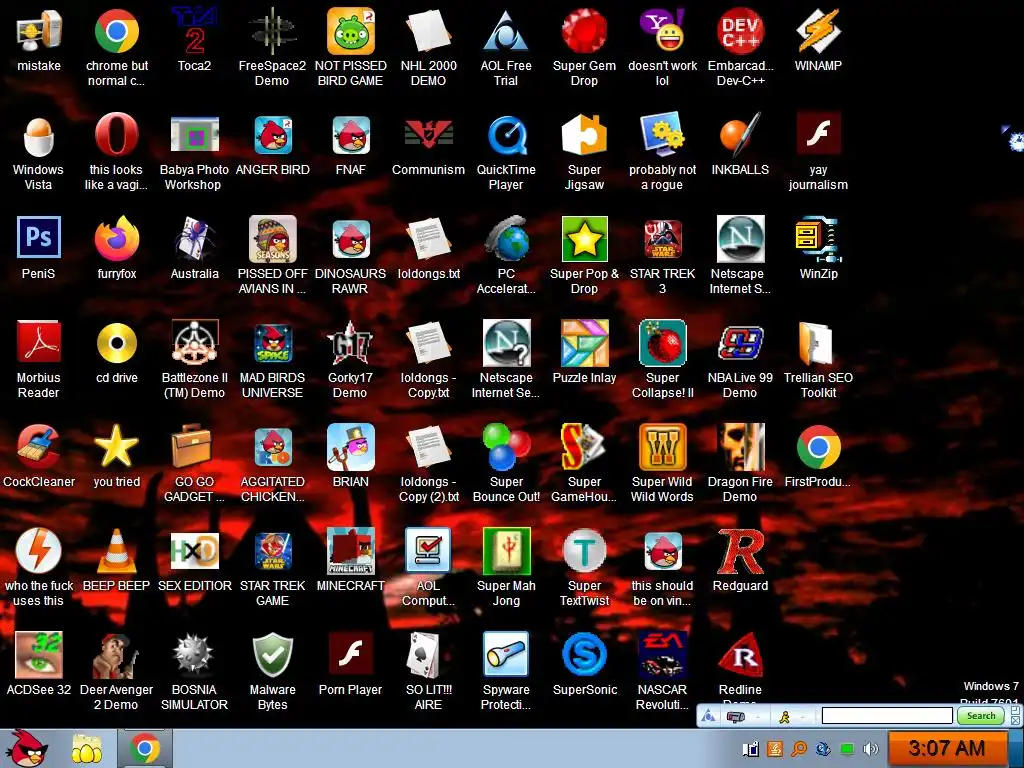Launch the Gorky17 Demo icon
Screen dimensions: 1024x768
click(x=351, y=343)
